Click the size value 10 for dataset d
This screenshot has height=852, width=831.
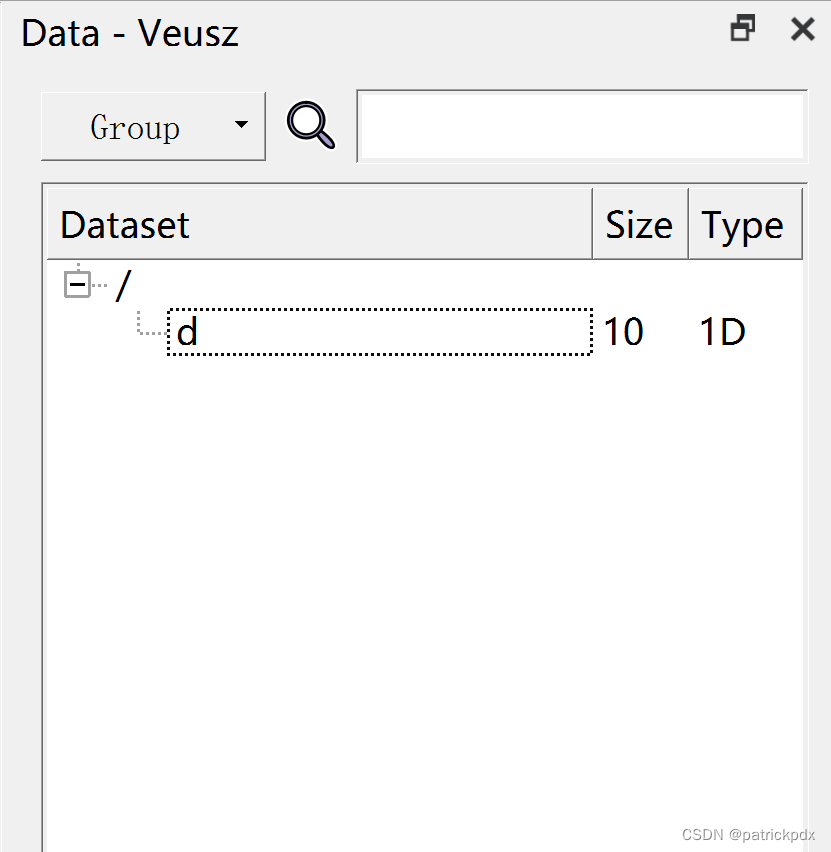click(623, 331)
